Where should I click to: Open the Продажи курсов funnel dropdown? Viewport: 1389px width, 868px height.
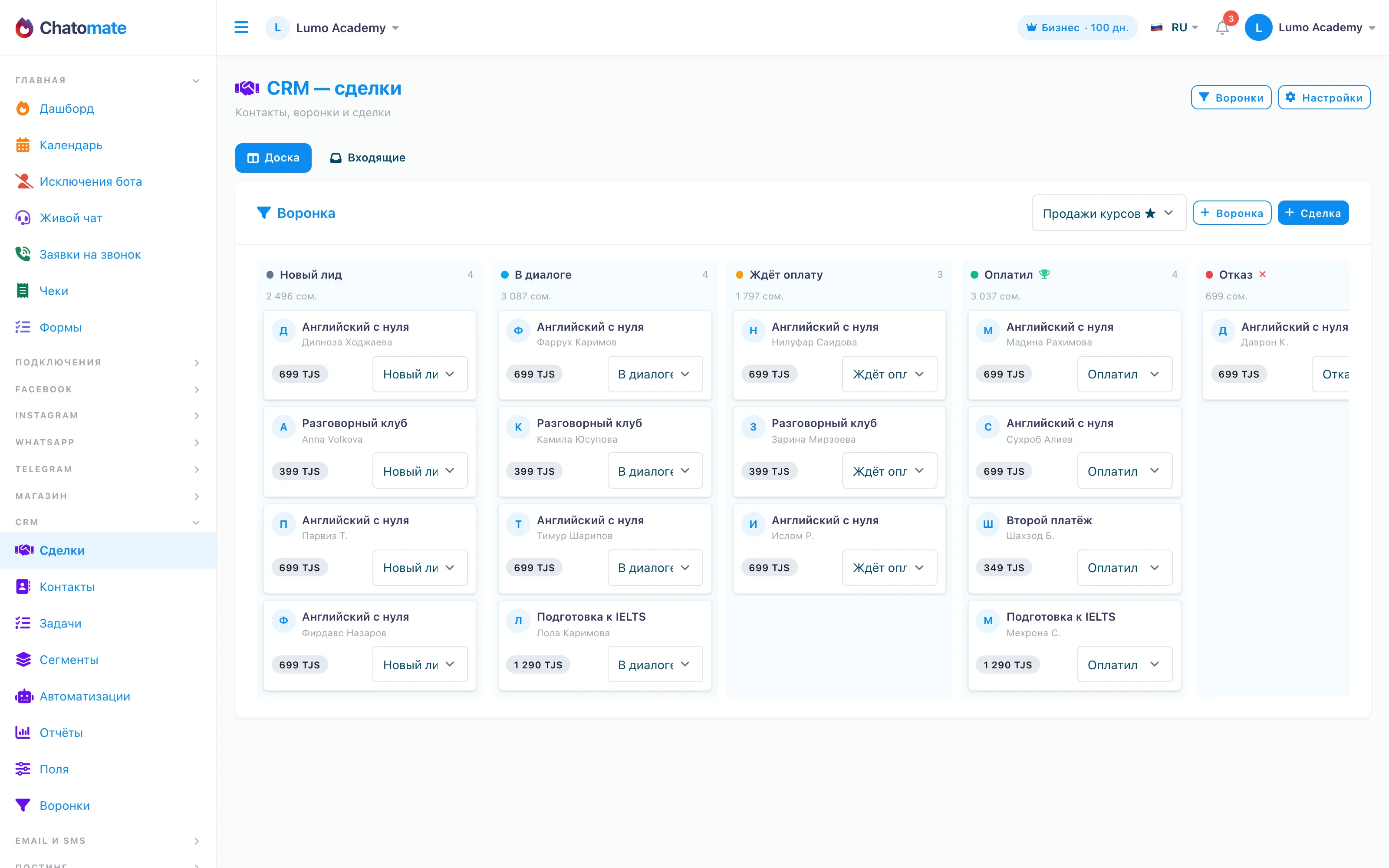pyautogui.click(x=1108, y=213)
